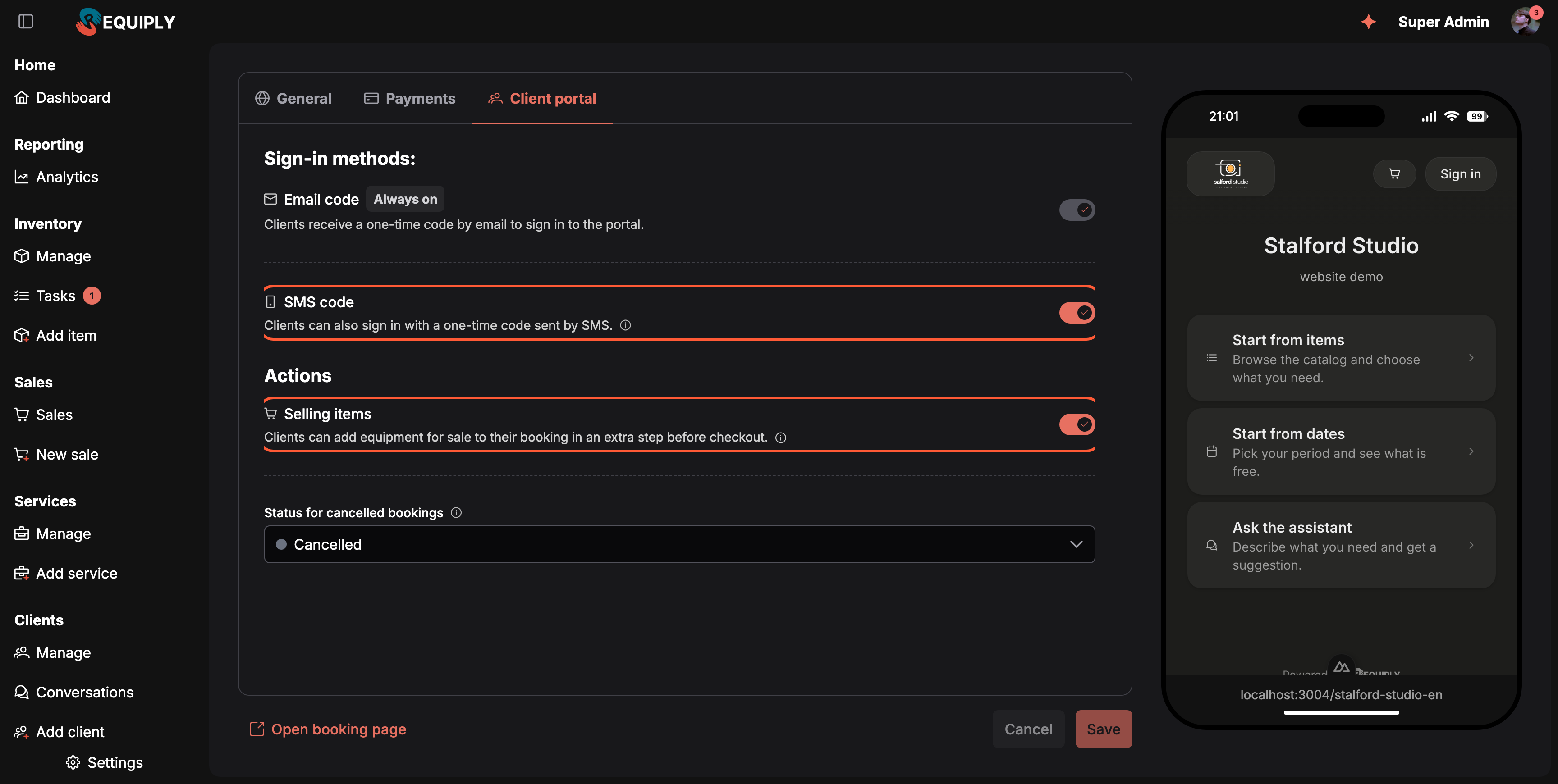Open Settings with the gear icon
The image size is (1558, 784).
pos(105,763)
